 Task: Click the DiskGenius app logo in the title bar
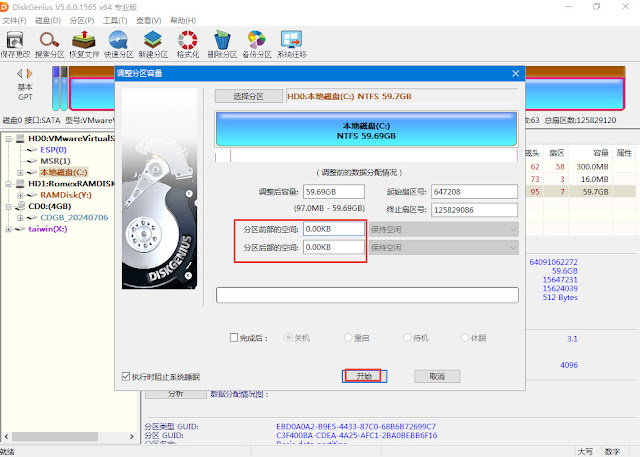4,7
